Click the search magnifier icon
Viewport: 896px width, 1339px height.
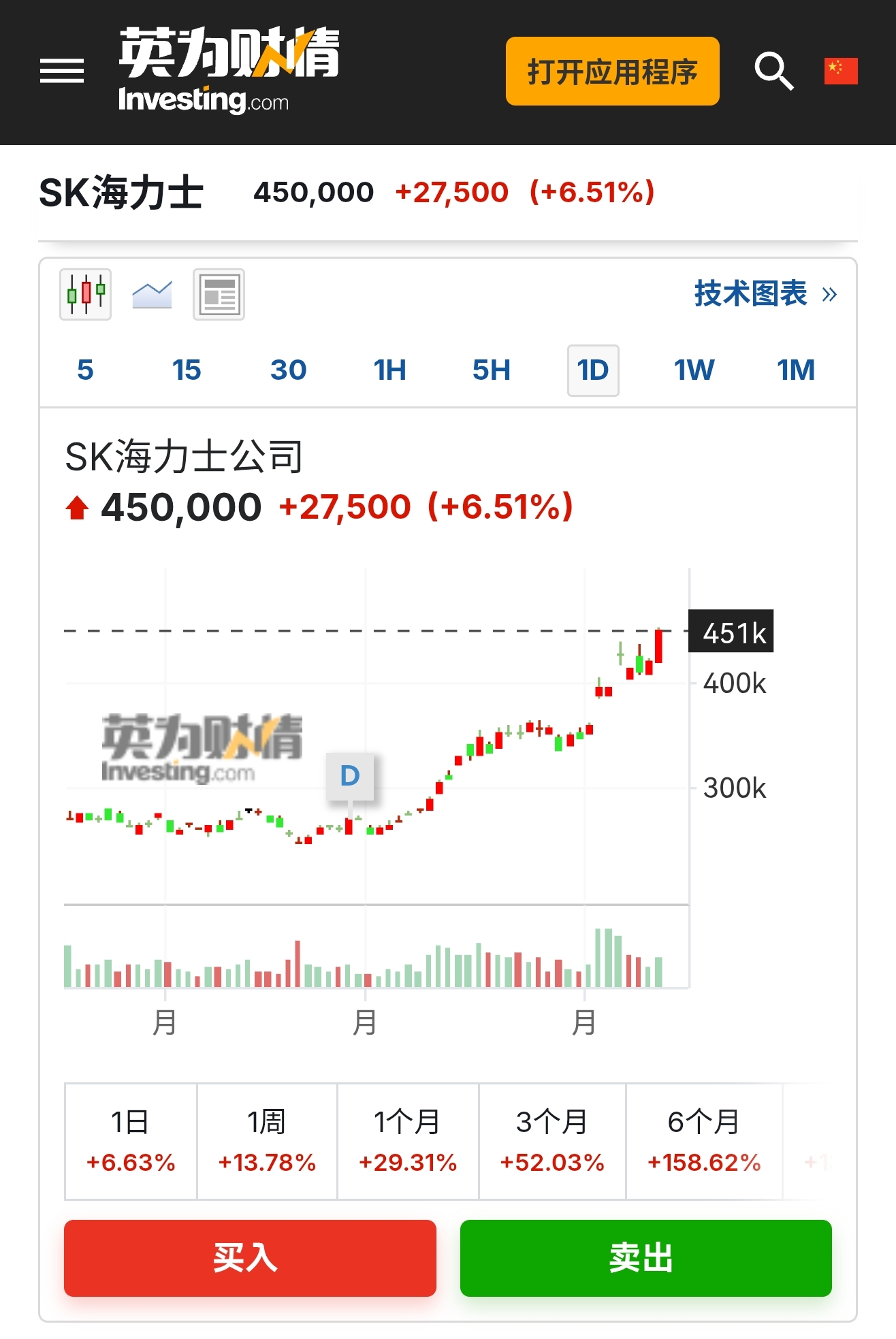(774, 71)
